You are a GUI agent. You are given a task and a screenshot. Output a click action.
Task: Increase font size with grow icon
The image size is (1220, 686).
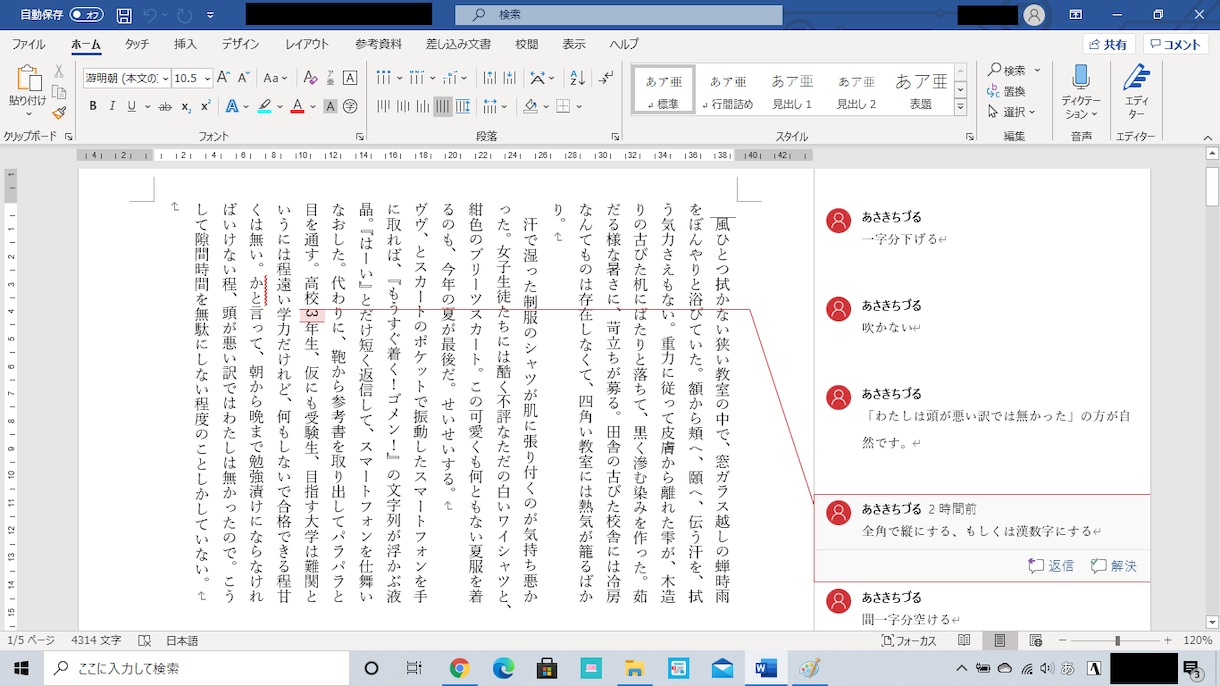(x=225, y=78)
